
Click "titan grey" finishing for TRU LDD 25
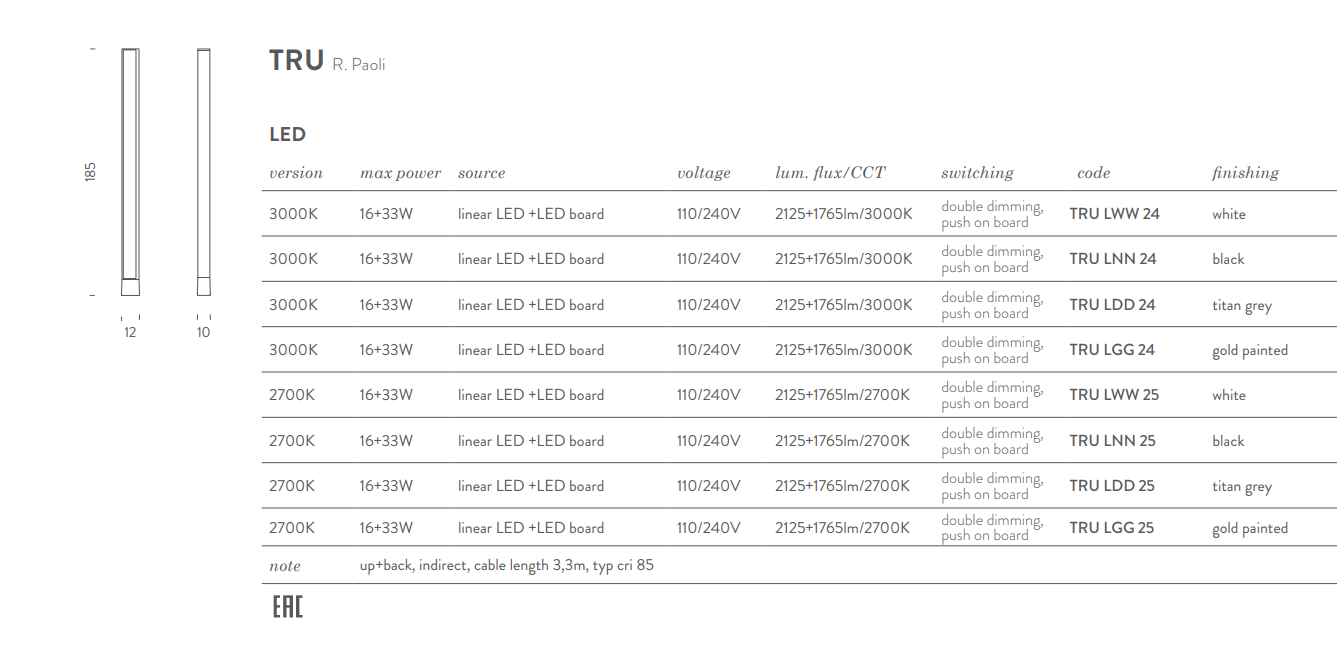[1242, 487]
